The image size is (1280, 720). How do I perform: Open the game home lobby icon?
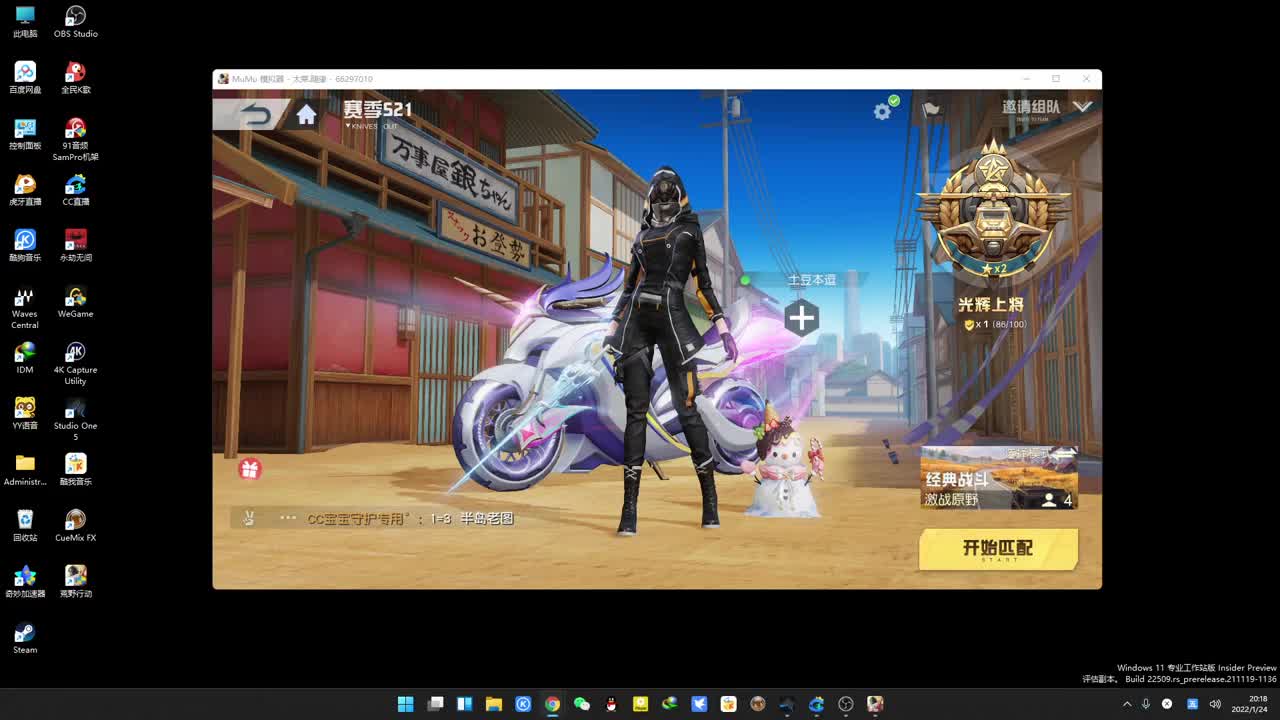tap(306, 114)
